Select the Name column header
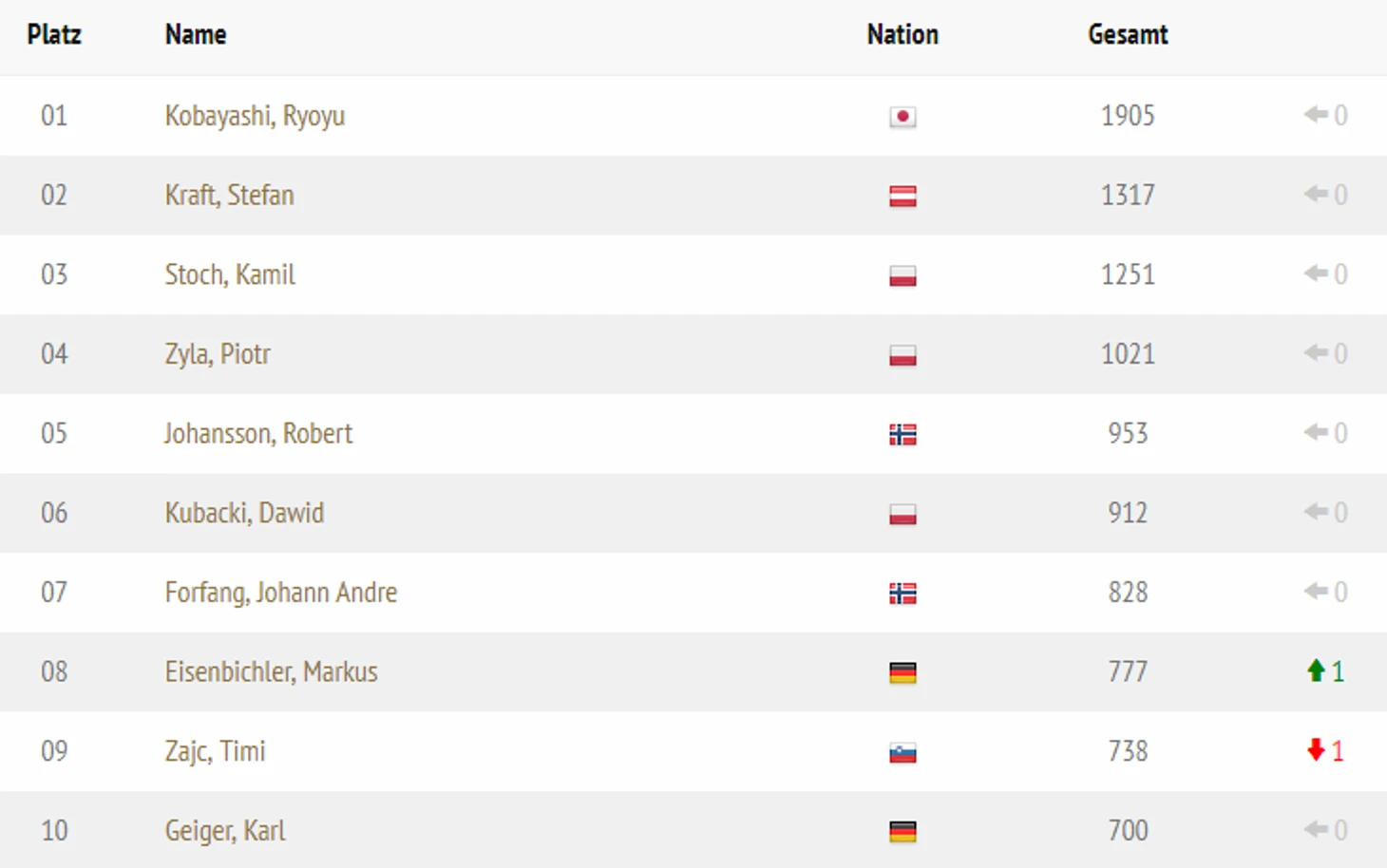The image size is (1387, 868). [196, 35]
